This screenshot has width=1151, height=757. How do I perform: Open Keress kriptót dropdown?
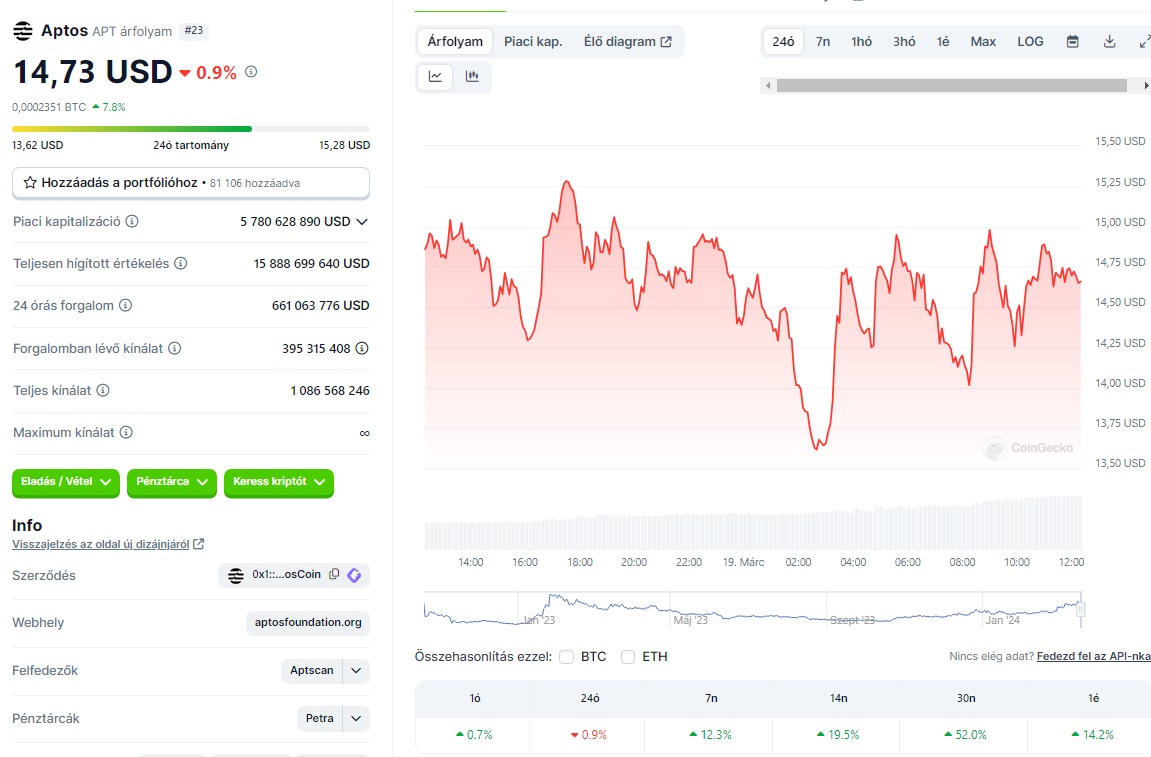279,482
